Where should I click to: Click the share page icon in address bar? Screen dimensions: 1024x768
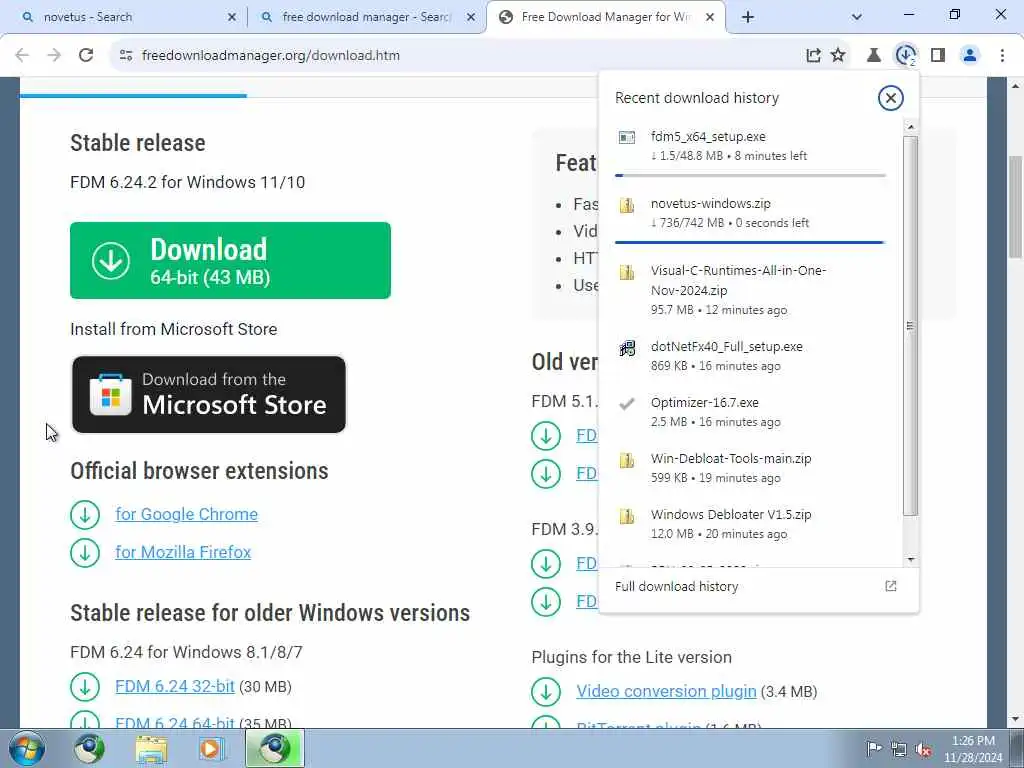click(x=813, y=56)
